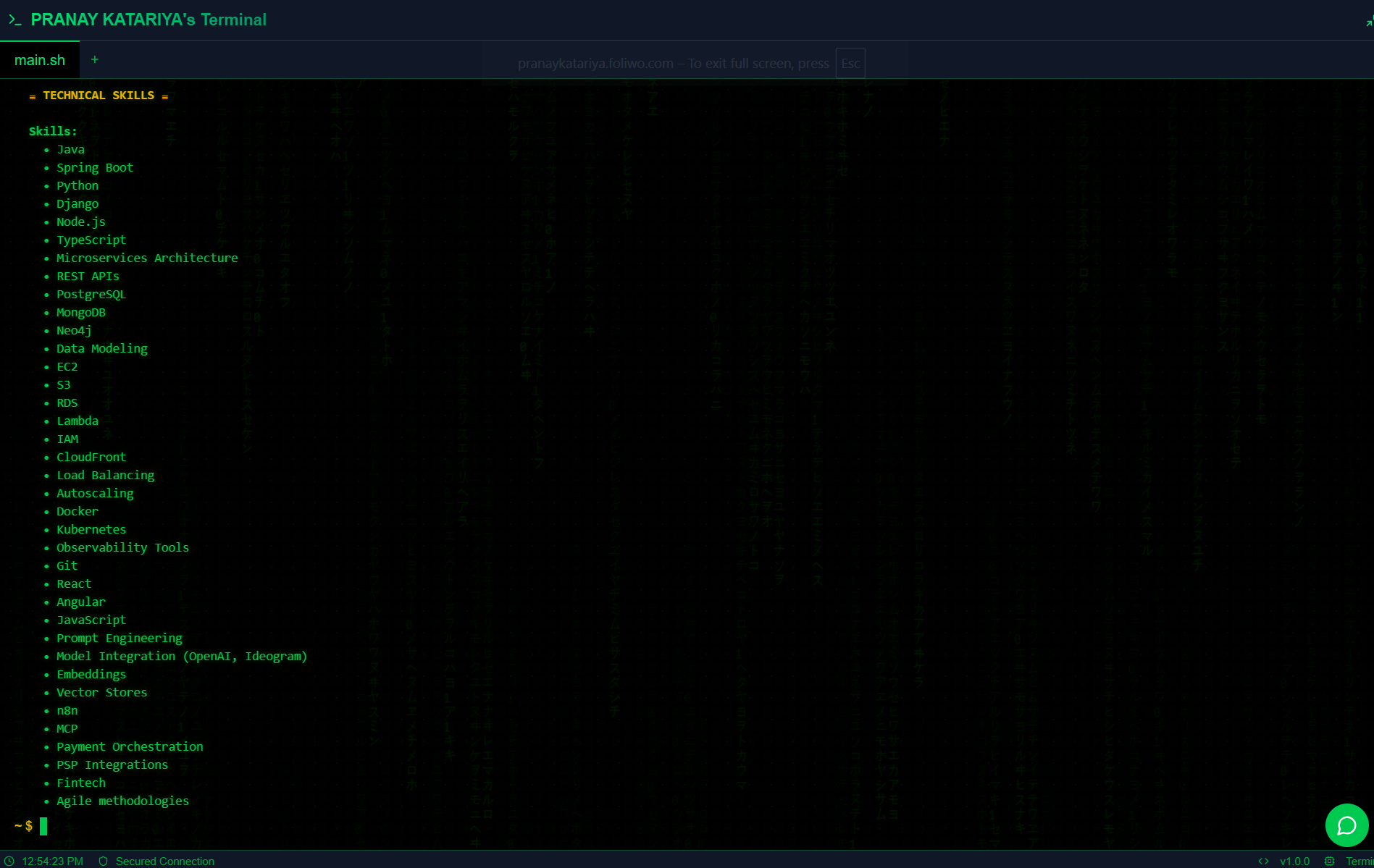
Task: Click the Model Integration (OpenAI, Ideogram) entry
Action: click(x=182, y=656)
